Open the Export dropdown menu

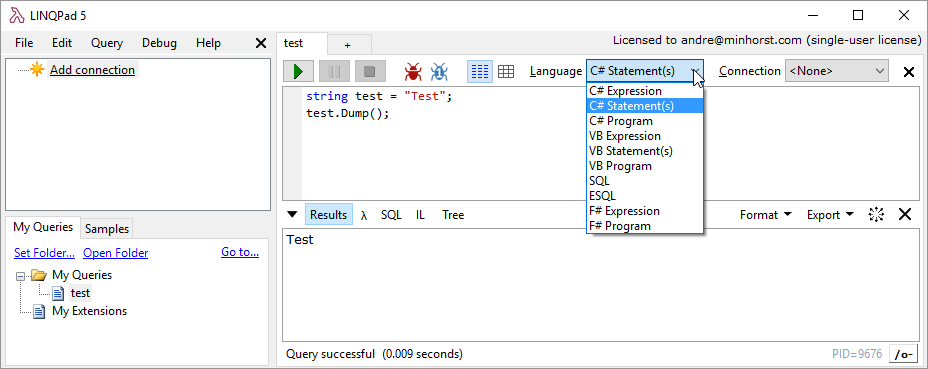830,215
